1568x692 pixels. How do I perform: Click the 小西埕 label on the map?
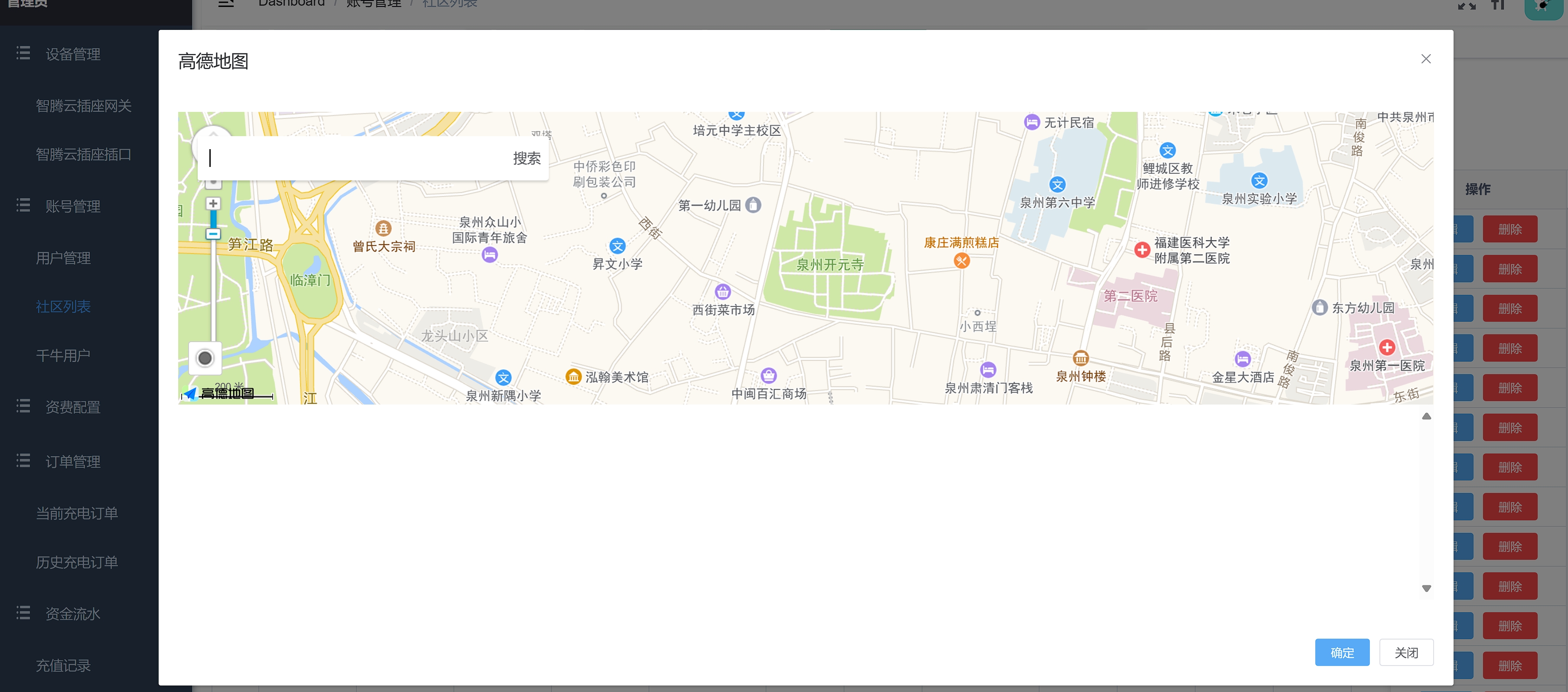[978, 326]
